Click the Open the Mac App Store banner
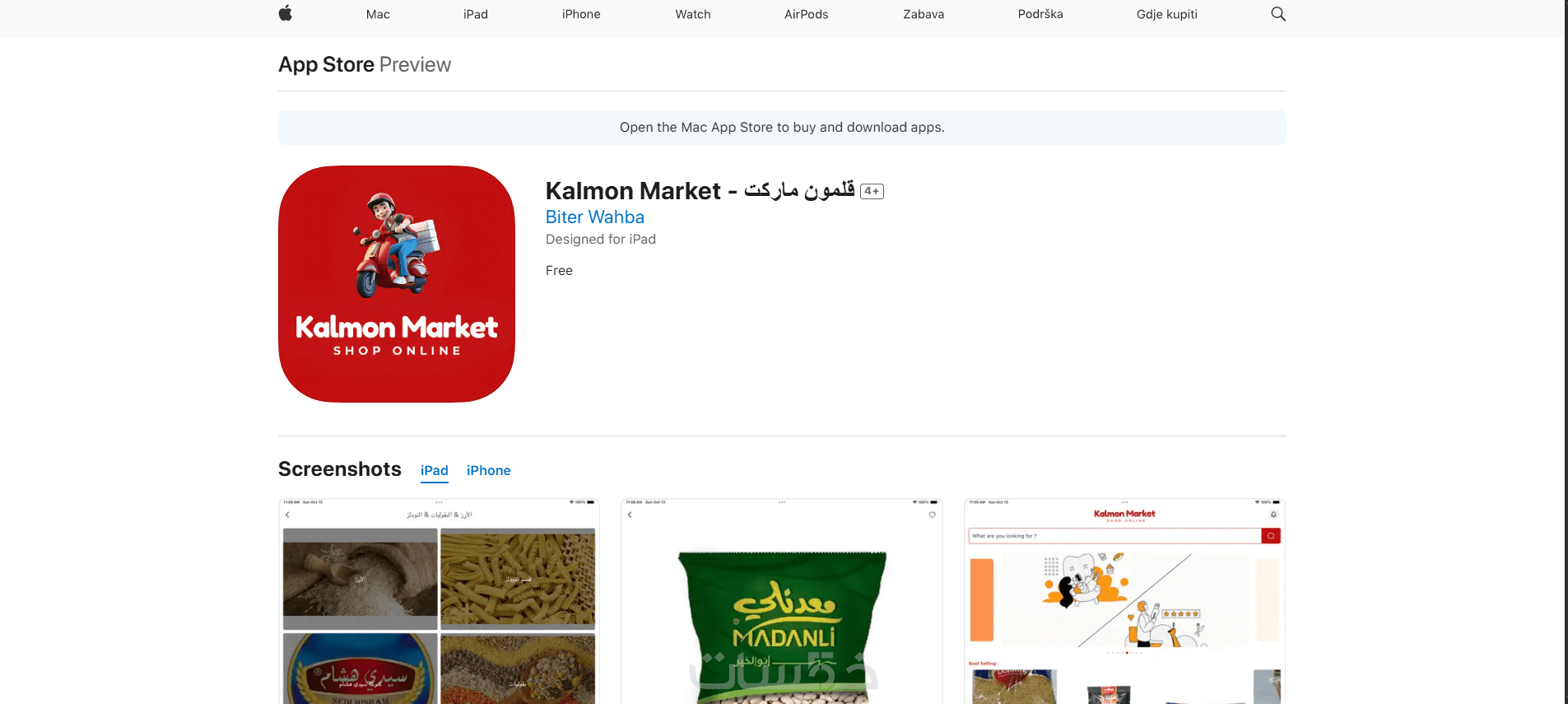The height and width of the screenshot is (704, 1568). pyautogui.click(x=782, y=128)
